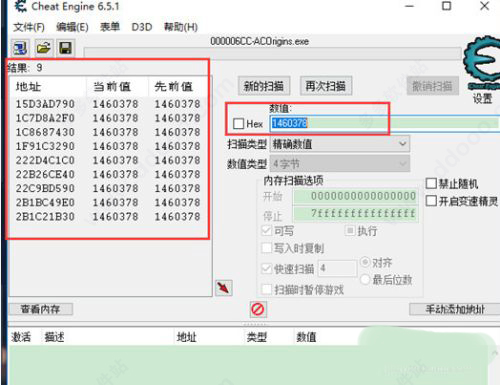
Task: Open the 文件(F) menu
Action: pos(29,27)
